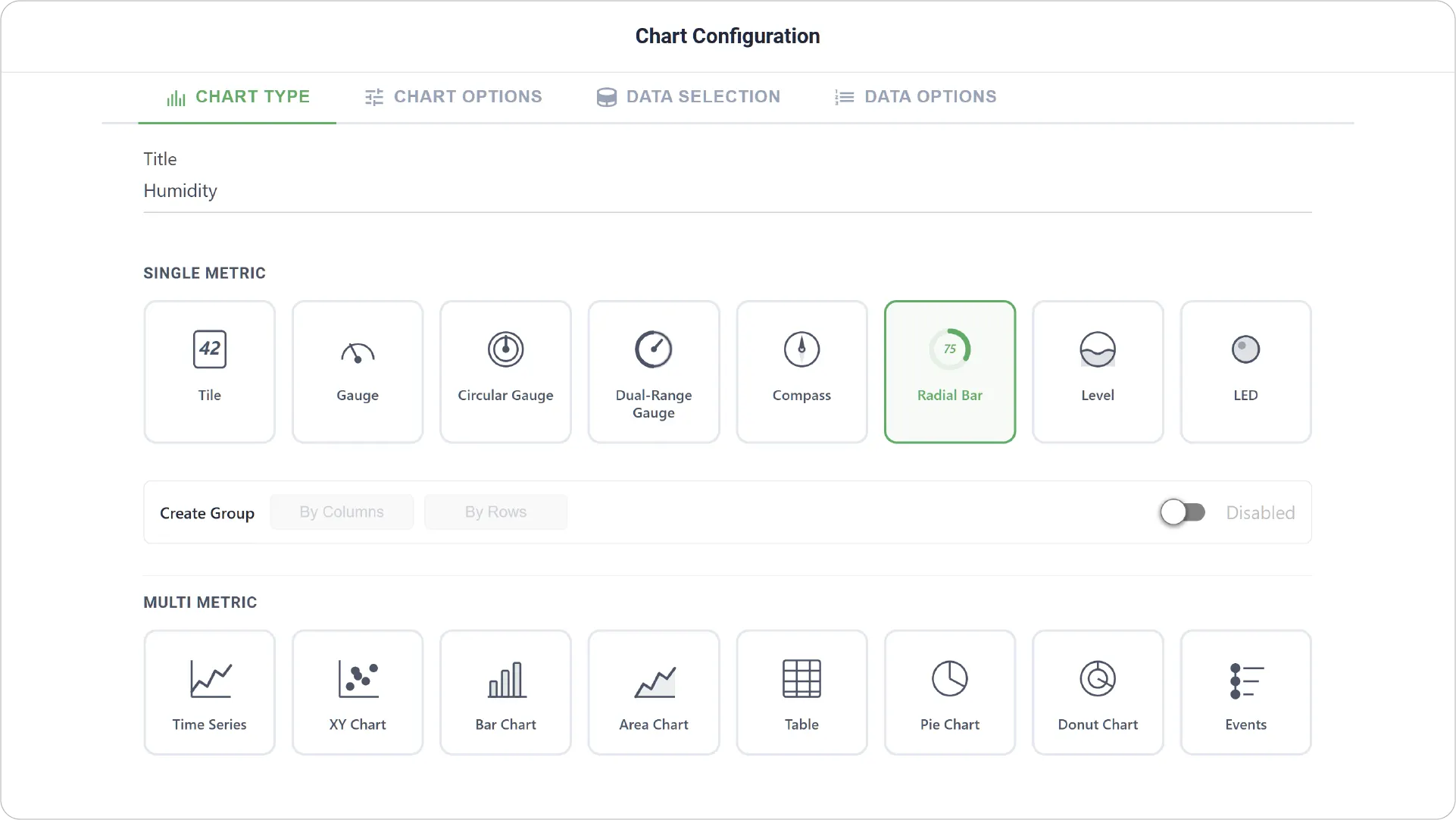
Task: Pick the Donut Chart type
Action: click(x=1098, y=693)
